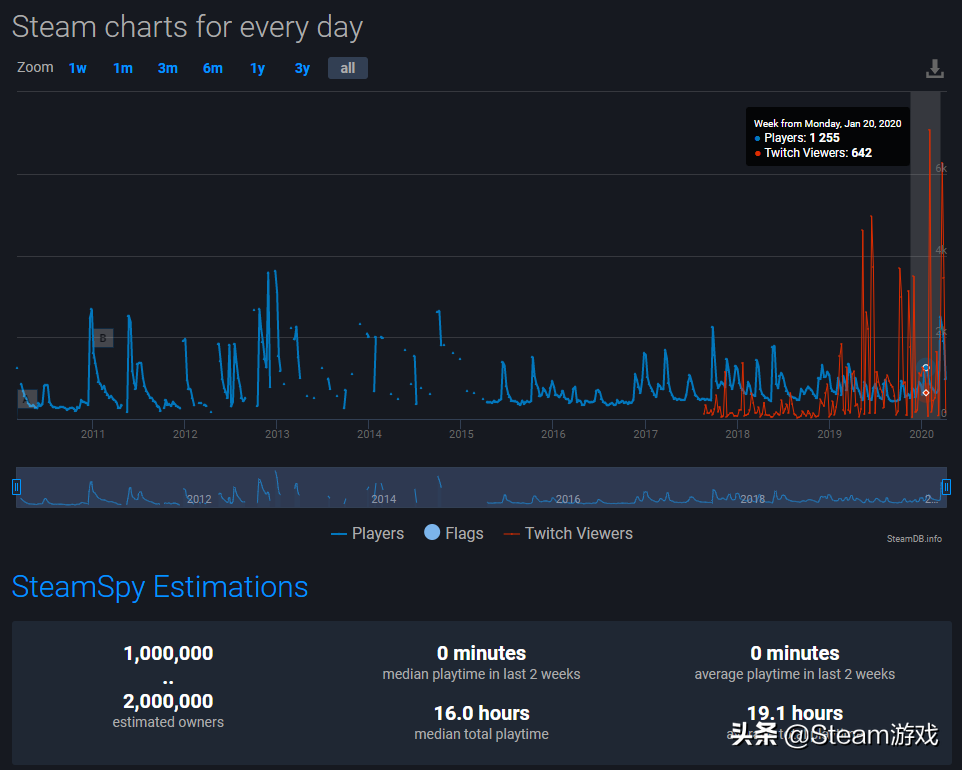Click the Twitch Viewers diamond data point
Image resolution: width=962 pixels, height=770 pixels.
click(x=926, y=393)
